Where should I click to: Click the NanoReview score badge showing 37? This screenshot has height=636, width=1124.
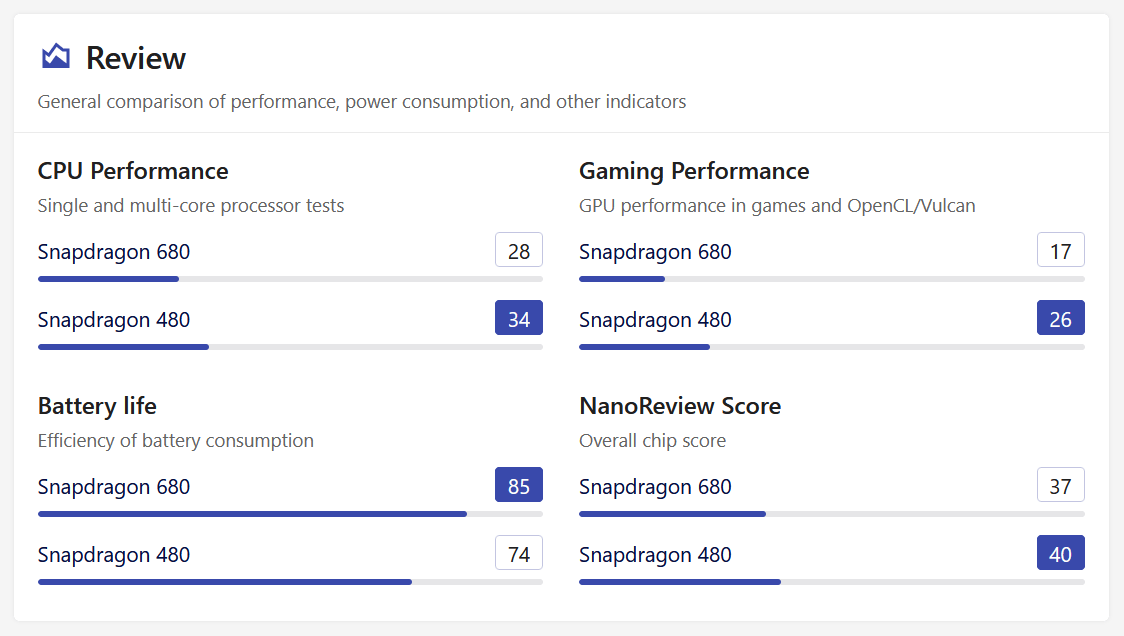pyautogui.click(x=1061, y=485)
